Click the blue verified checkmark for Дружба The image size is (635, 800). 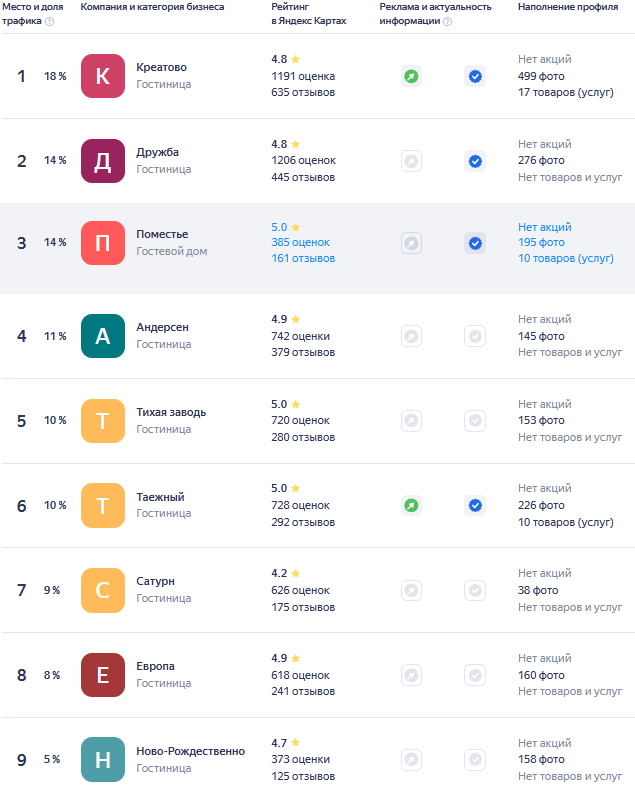tap(475, 161)
